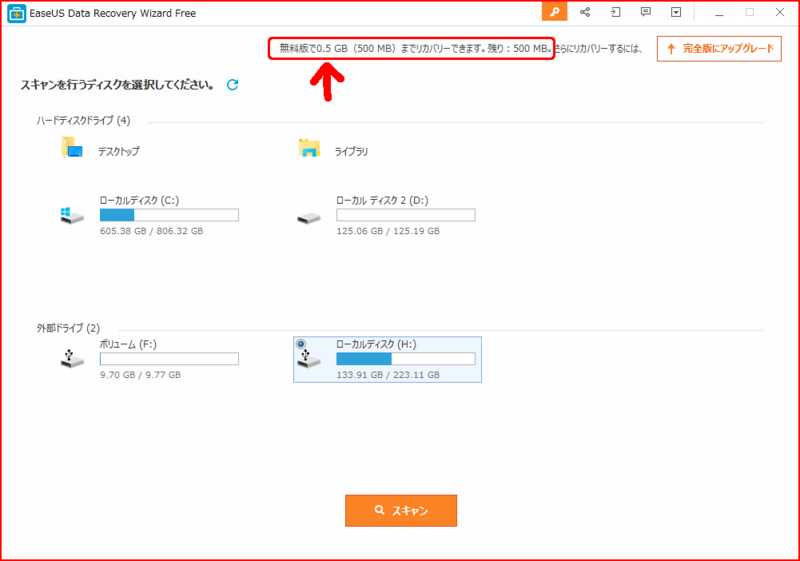This screenshot has width=800, height=561.
Task: Click the さらにリカバリーするには text
Action: click(x=597, y=49)
